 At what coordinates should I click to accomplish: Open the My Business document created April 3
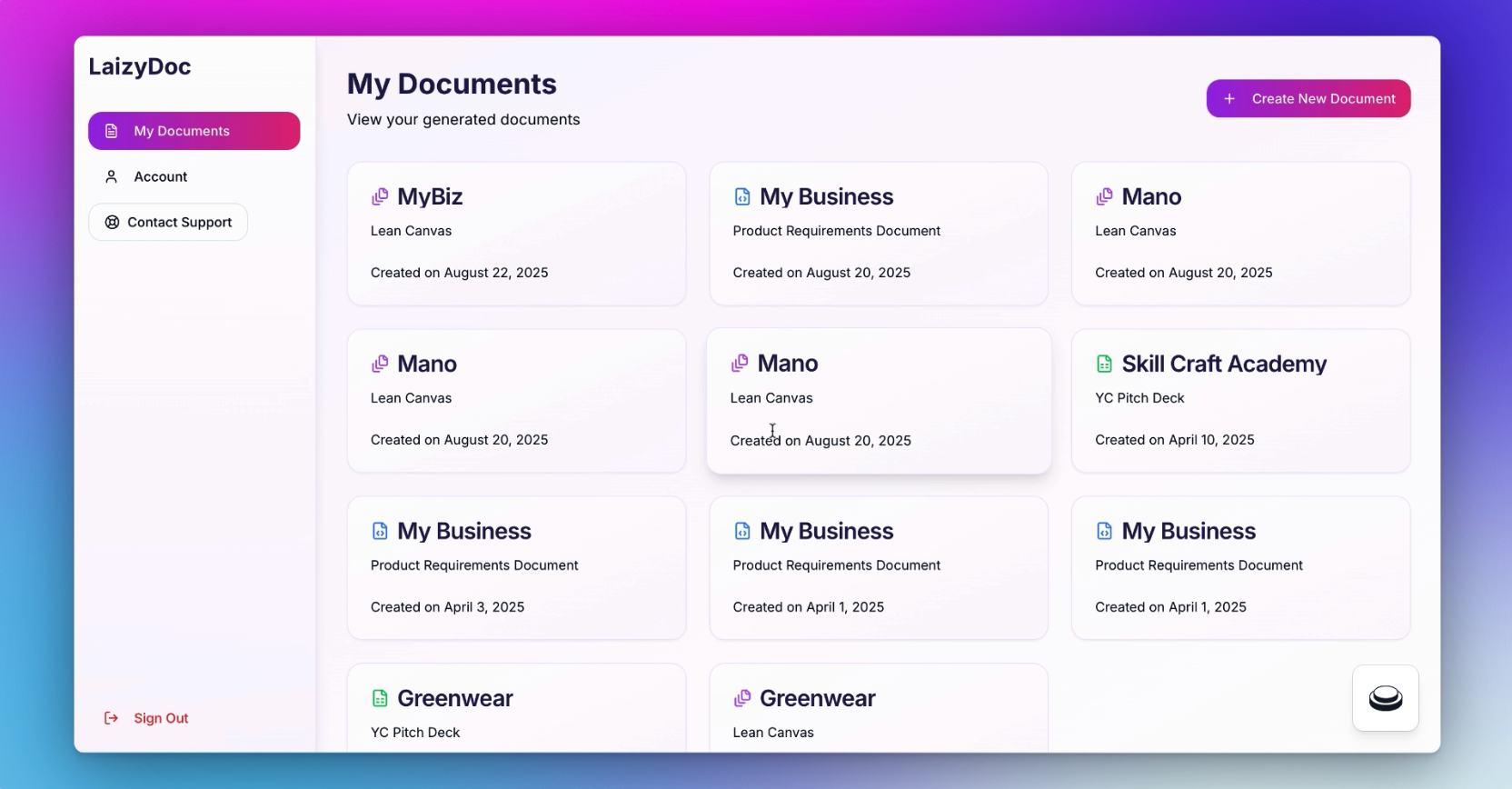coord(464,531)
